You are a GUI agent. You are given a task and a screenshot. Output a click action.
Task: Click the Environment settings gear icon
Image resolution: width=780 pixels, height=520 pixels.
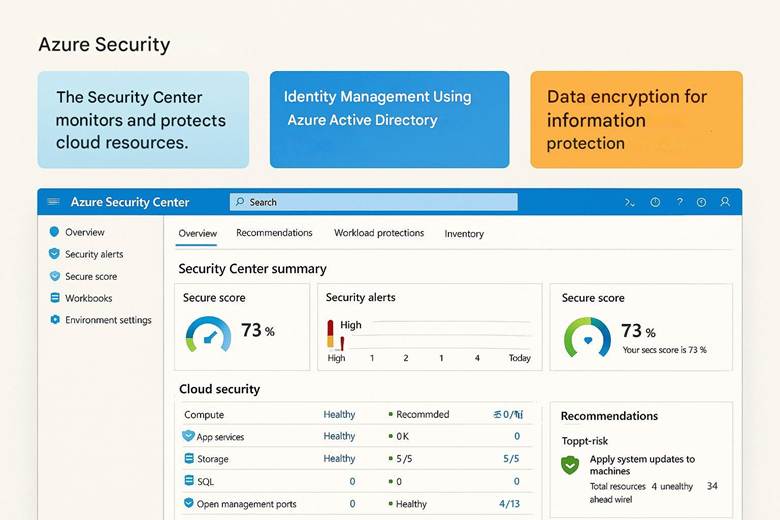click(54, 320)
